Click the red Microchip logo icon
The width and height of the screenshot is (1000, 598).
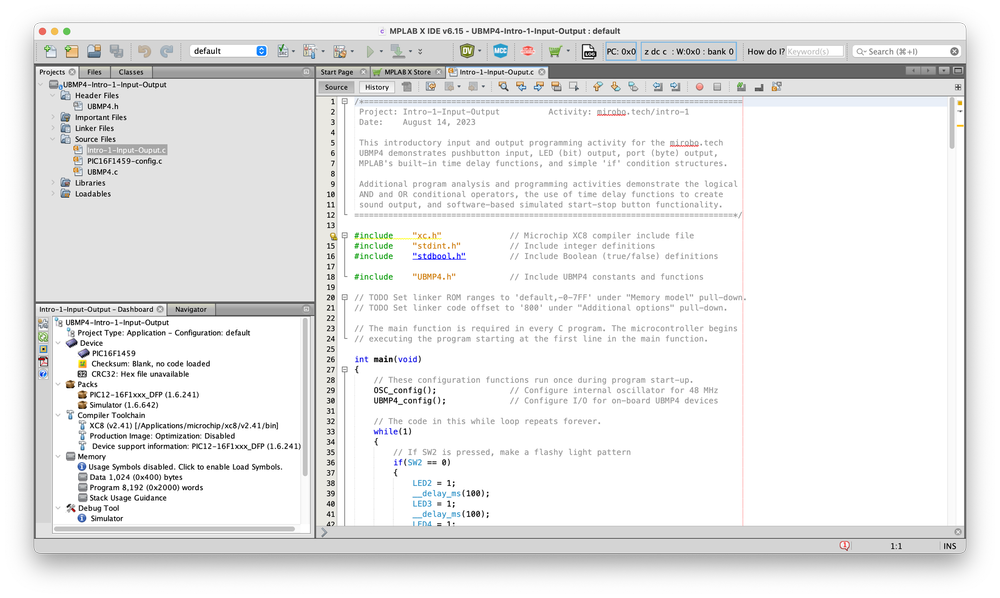[x=527, y=51]
